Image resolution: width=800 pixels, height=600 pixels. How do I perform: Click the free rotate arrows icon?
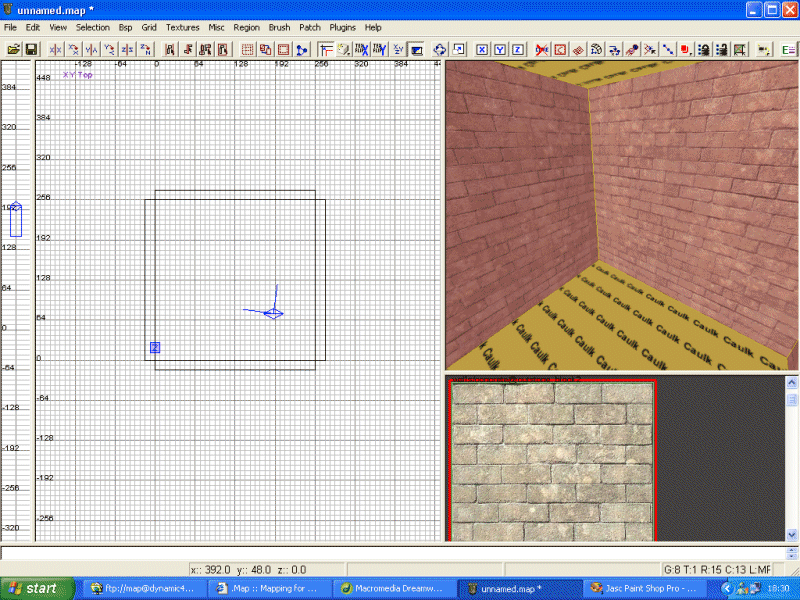[x=440, y=49]
